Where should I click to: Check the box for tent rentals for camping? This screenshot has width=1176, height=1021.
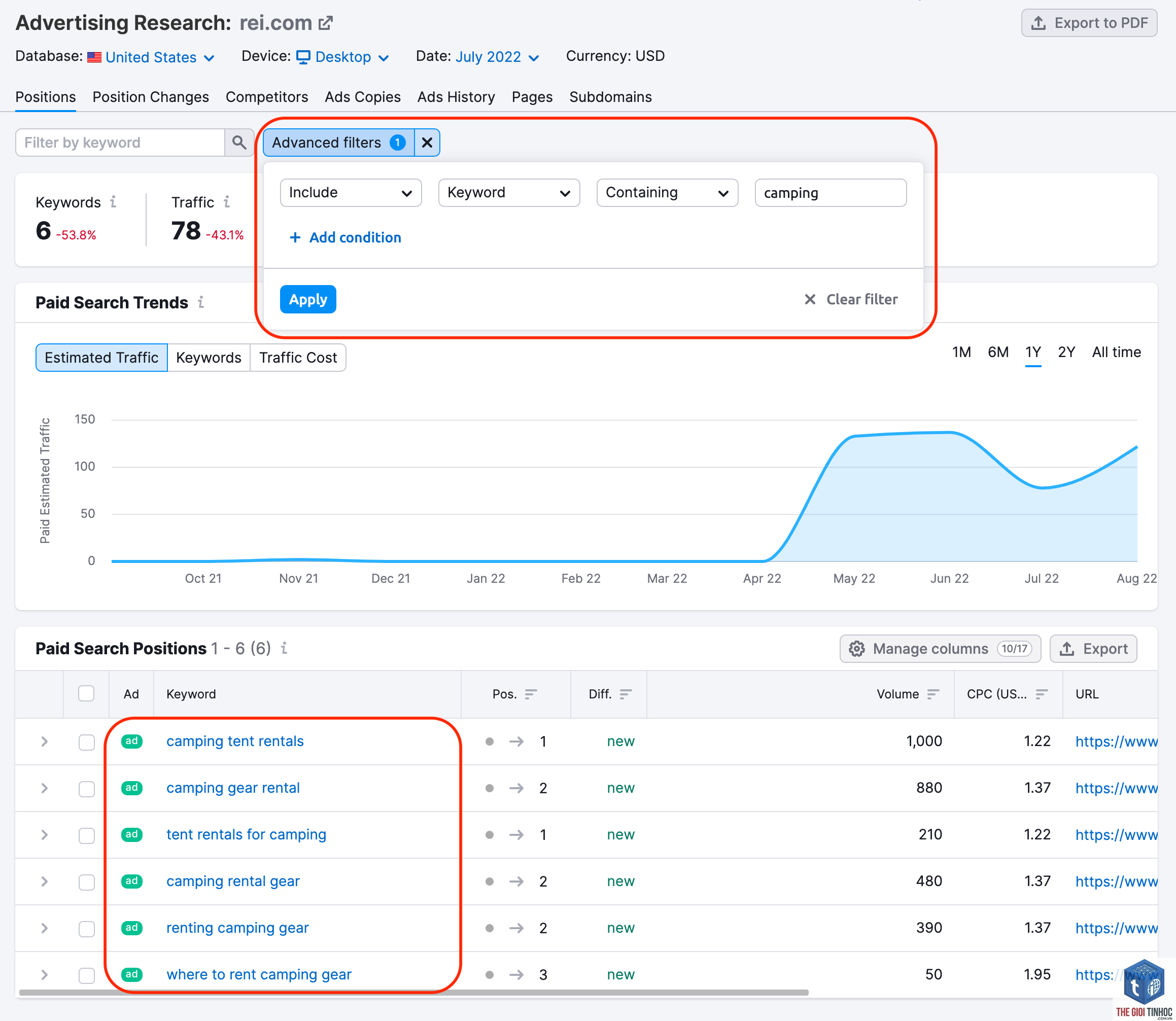pos(87,835)
